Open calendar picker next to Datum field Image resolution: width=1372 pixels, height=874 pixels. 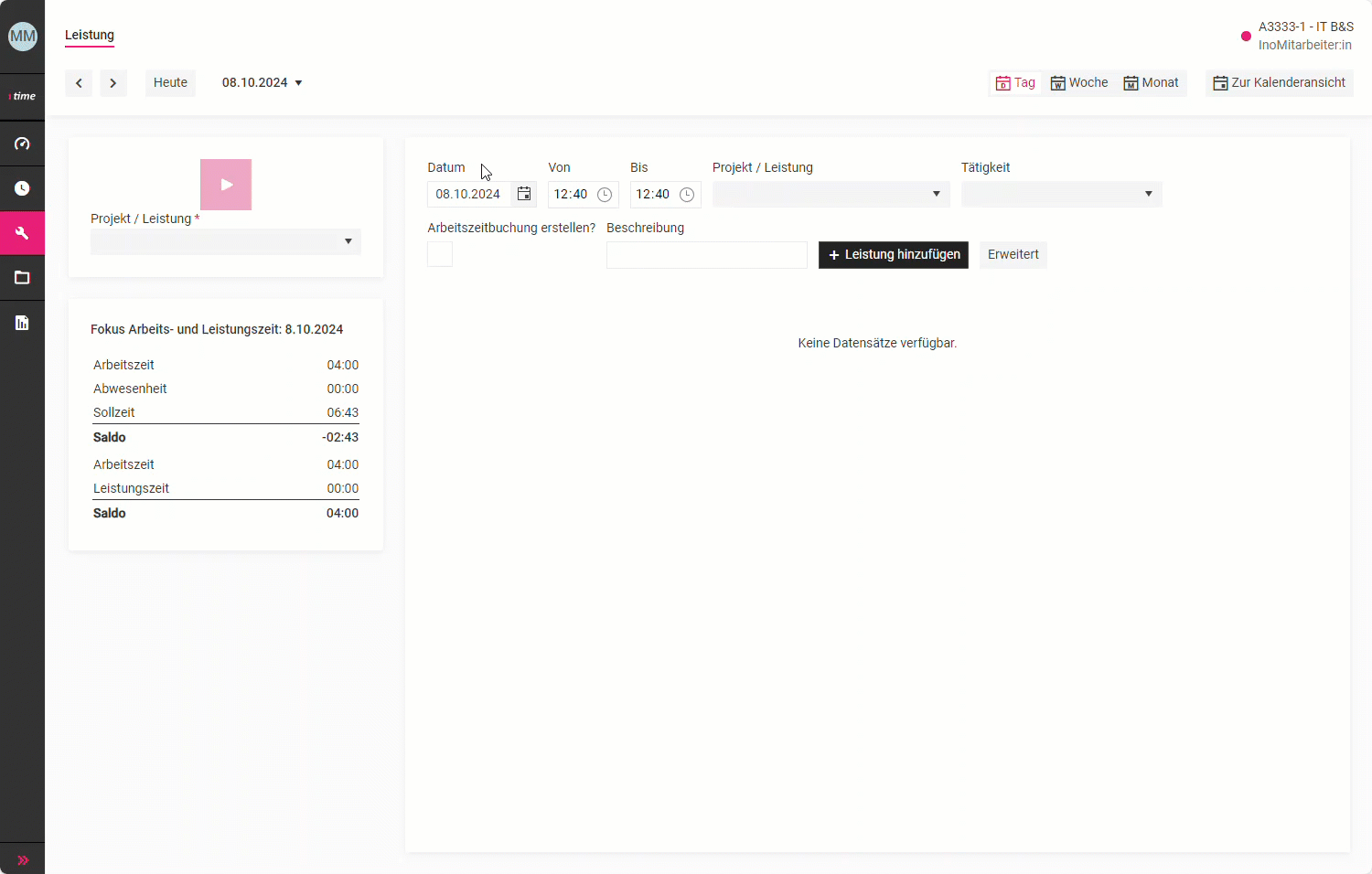524,194
